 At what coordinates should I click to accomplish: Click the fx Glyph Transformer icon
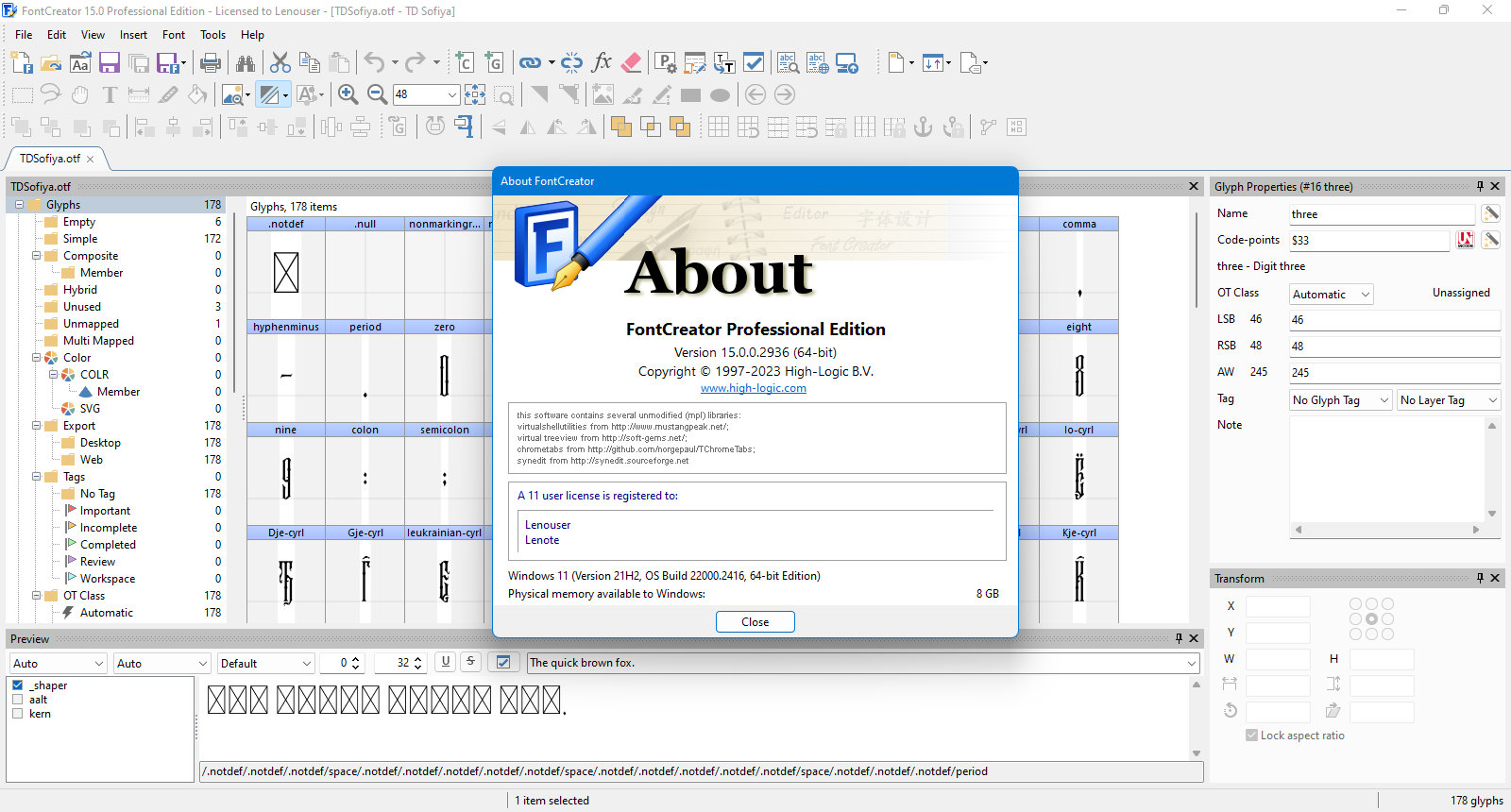tap(602, 63)
